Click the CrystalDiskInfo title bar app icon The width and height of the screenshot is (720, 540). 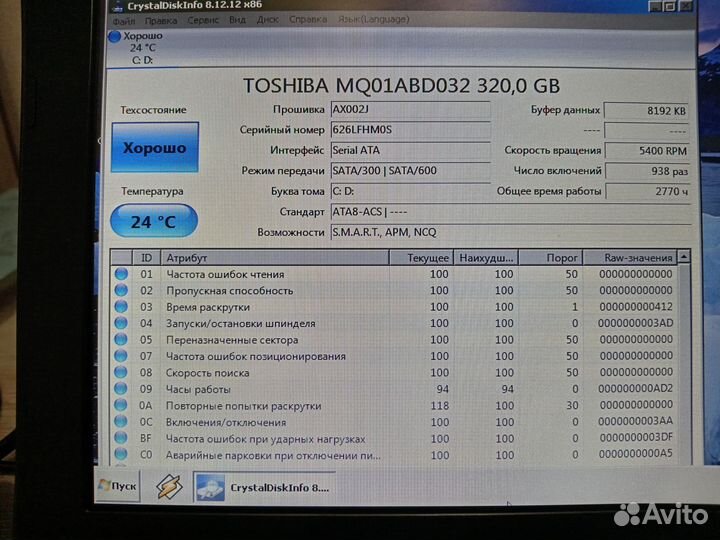pos(118,6)
